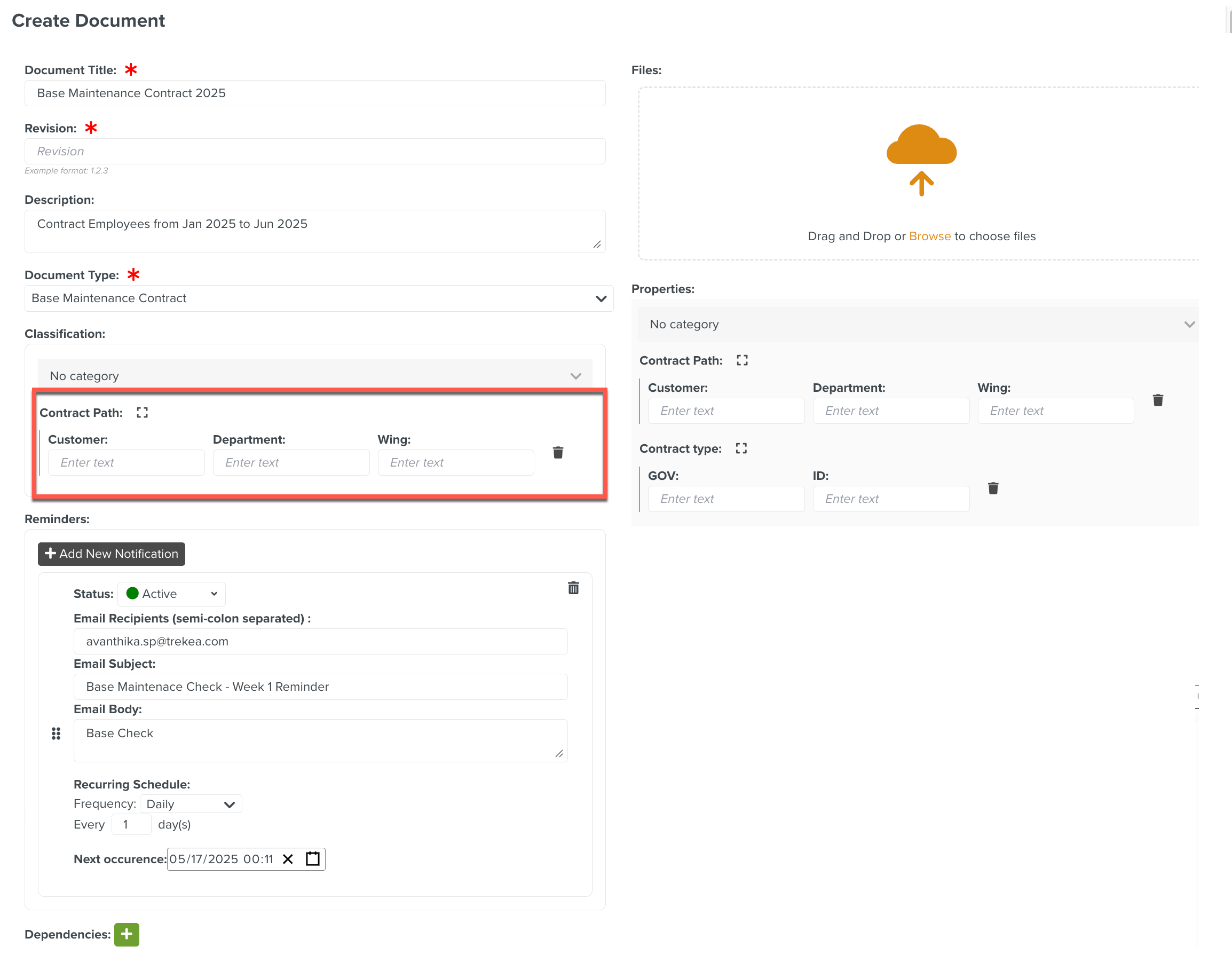The width and height of the screenshot is (1232, 962).
Task: Expand Contract Path in Properties panel
Action: pyautogui.click(x=742, y=360)
